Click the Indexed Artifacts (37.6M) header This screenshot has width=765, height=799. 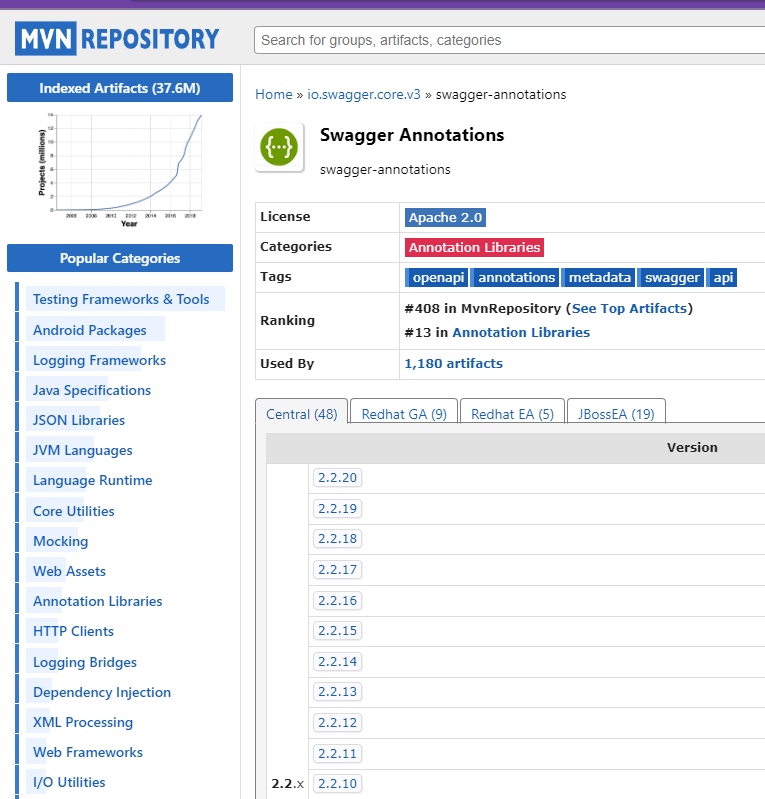click(120, 88)
